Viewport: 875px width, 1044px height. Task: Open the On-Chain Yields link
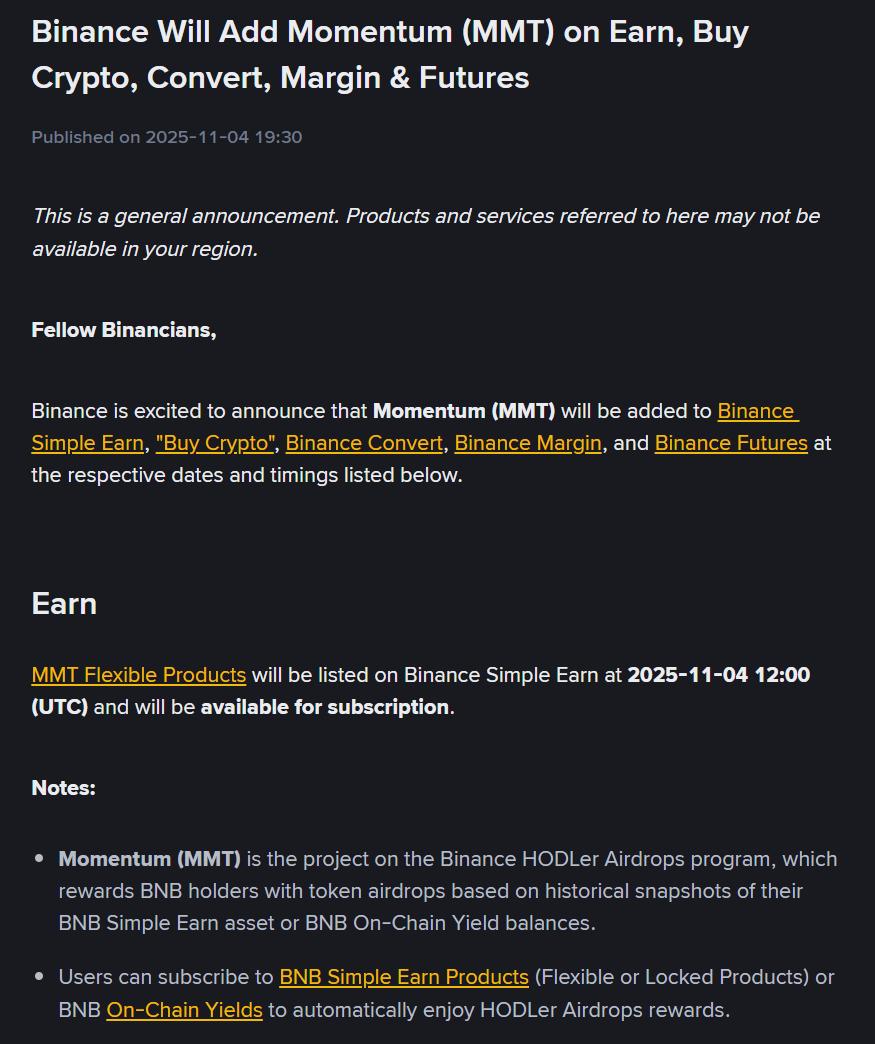184,1010
